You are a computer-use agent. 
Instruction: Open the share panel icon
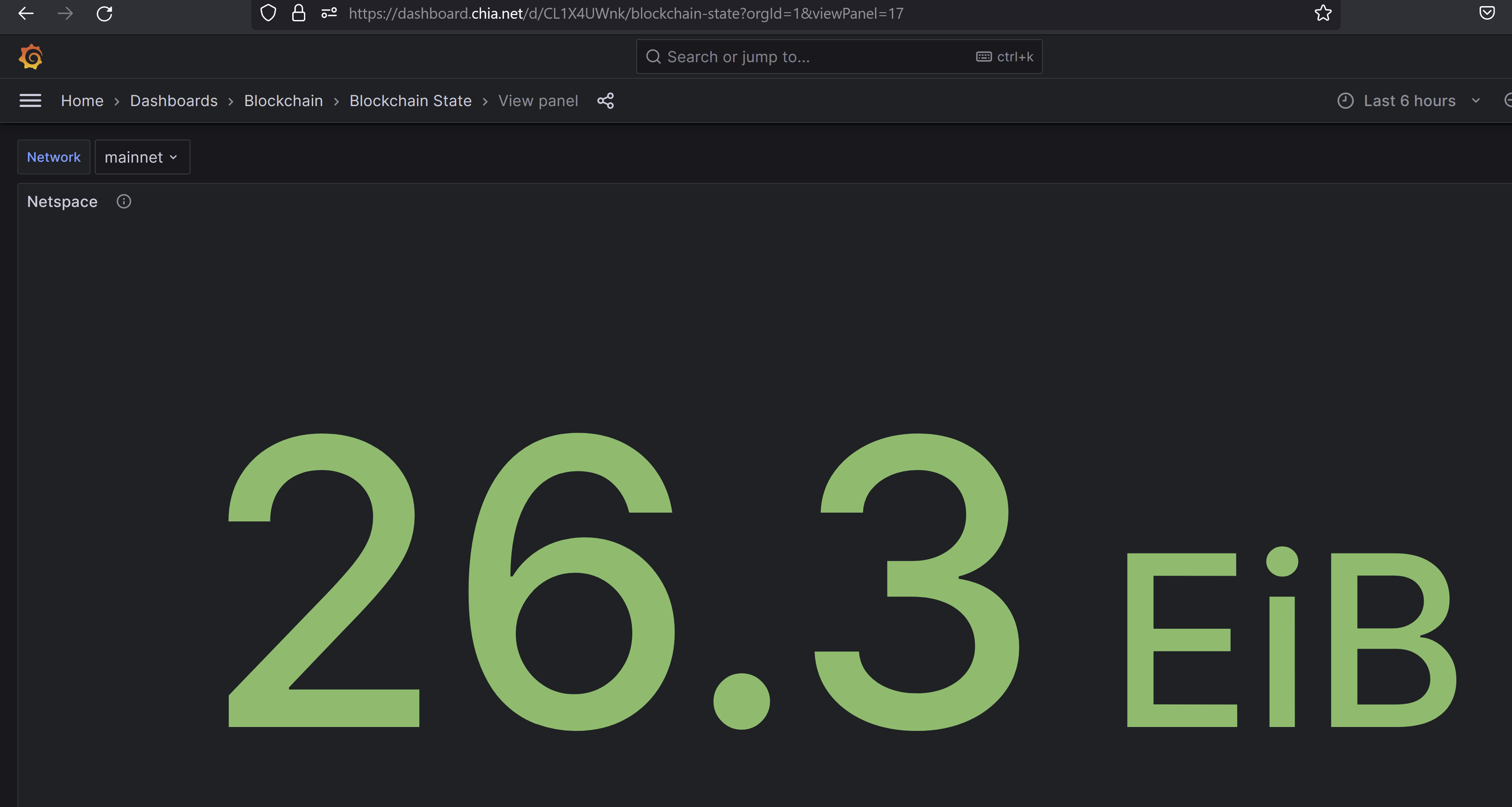pos(605,100)
